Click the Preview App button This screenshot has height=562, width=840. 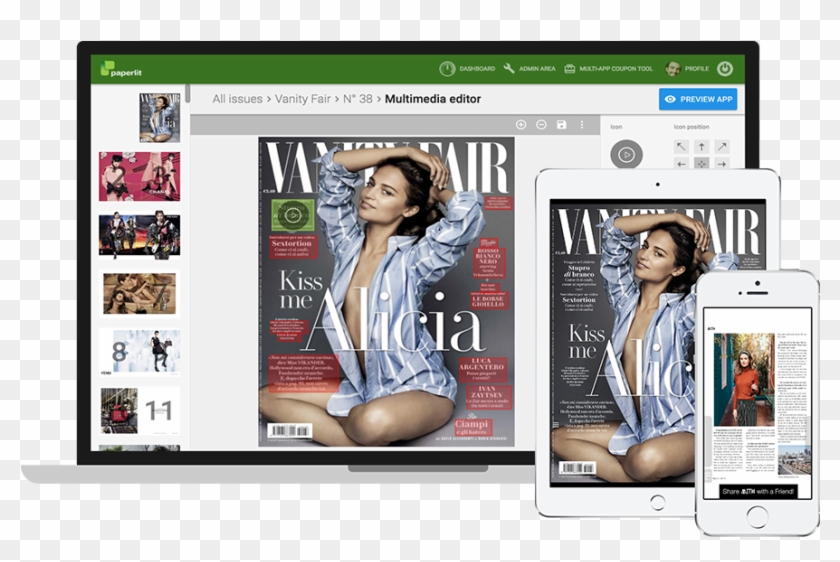tap(698, 99)
